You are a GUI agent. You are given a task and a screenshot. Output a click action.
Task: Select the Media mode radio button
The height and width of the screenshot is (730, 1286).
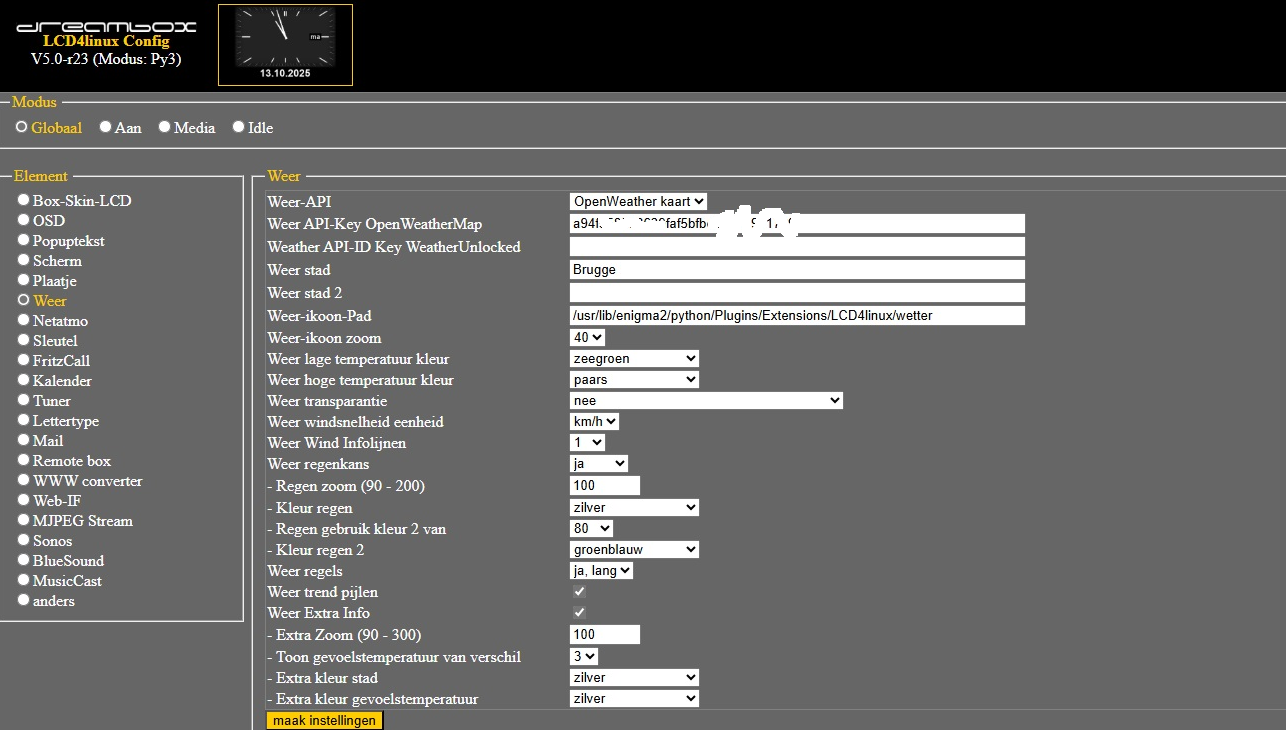(165, 127)
